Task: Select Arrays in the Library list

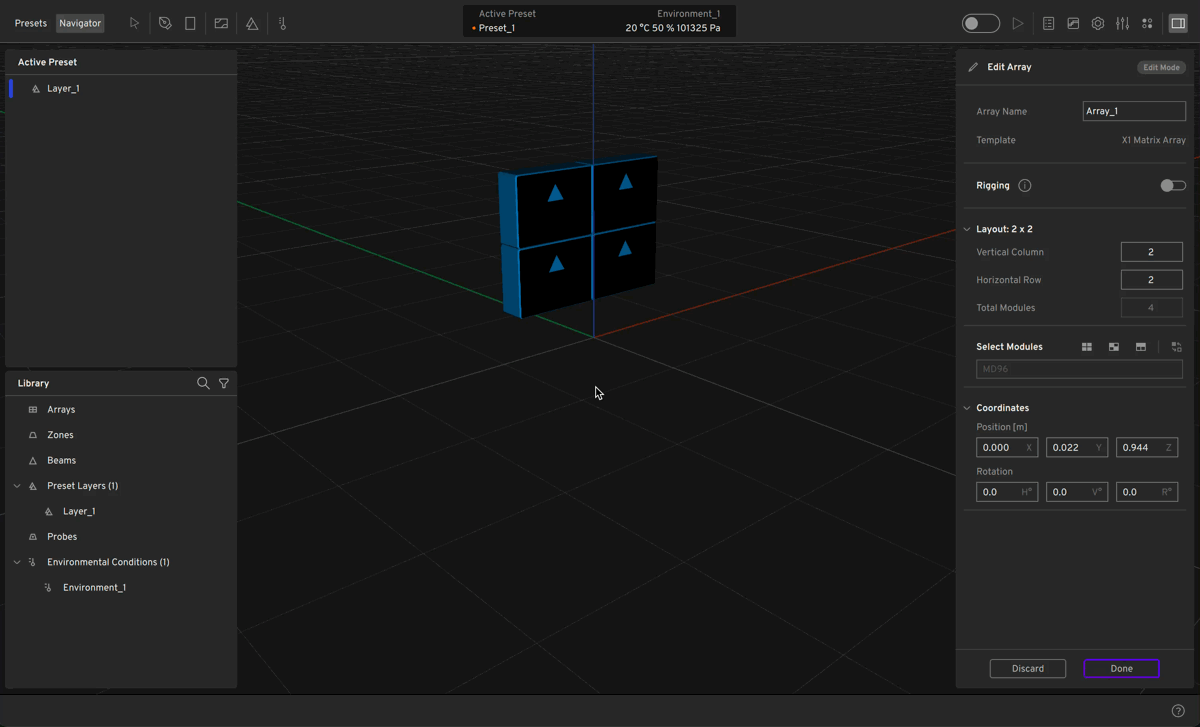Action: (x=61, y=410)
